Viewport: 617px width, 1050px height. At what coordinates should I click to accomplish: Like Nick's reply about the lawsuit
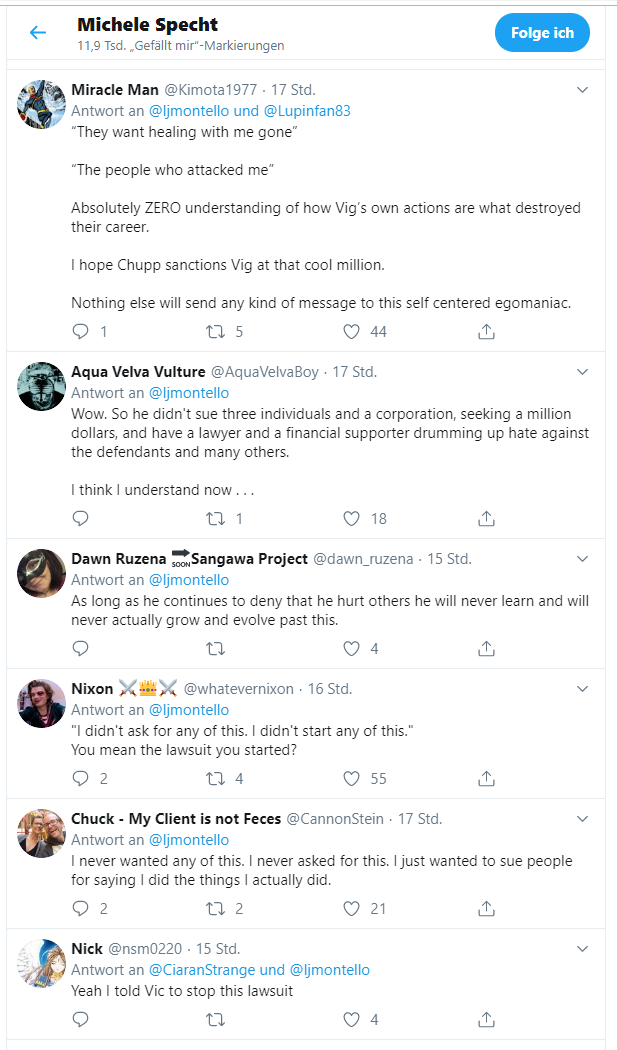coord(352,1019)
